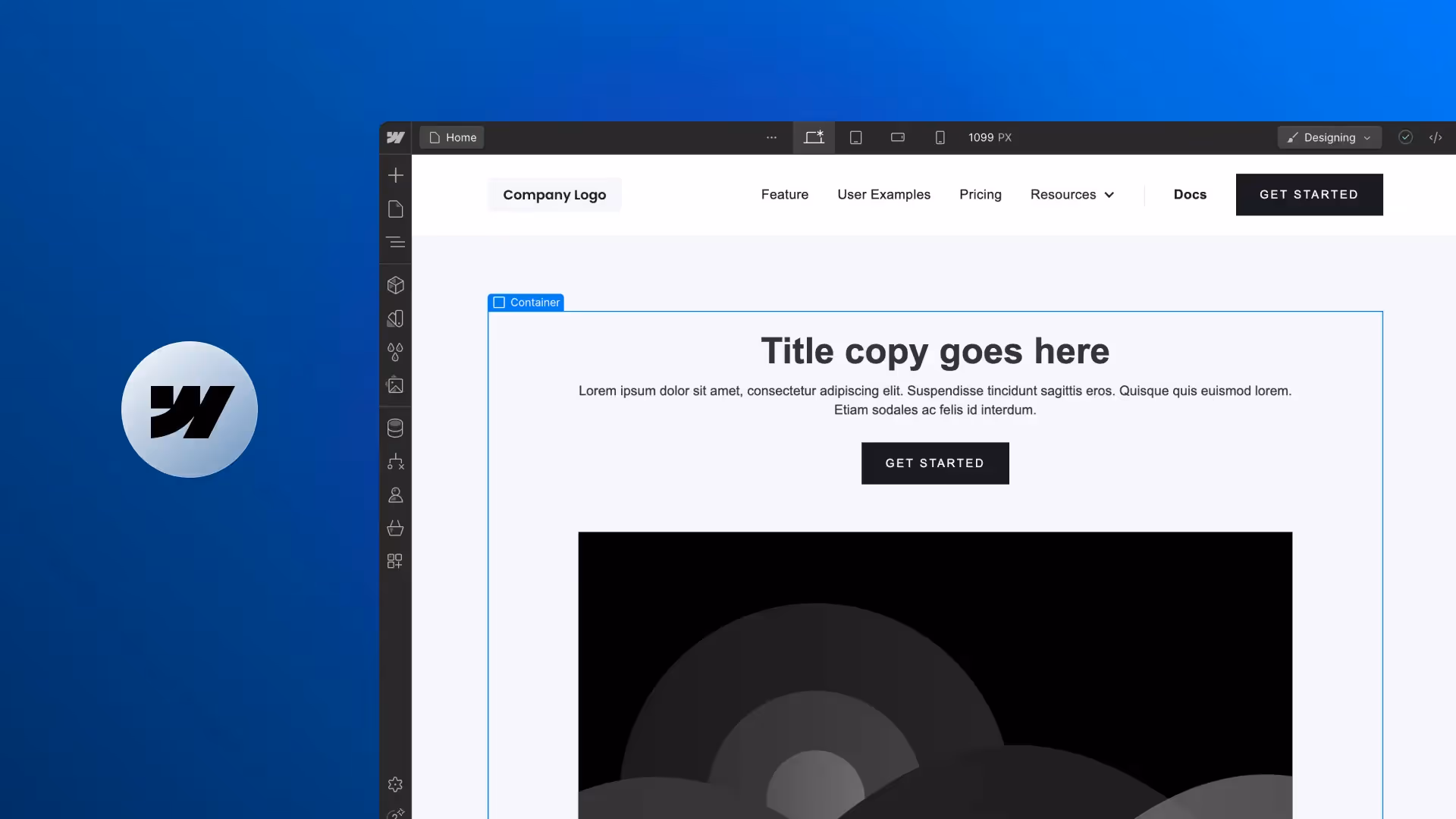
Task: Open the Users account icon
Action: pyautogui.click(x=395, y=495)
